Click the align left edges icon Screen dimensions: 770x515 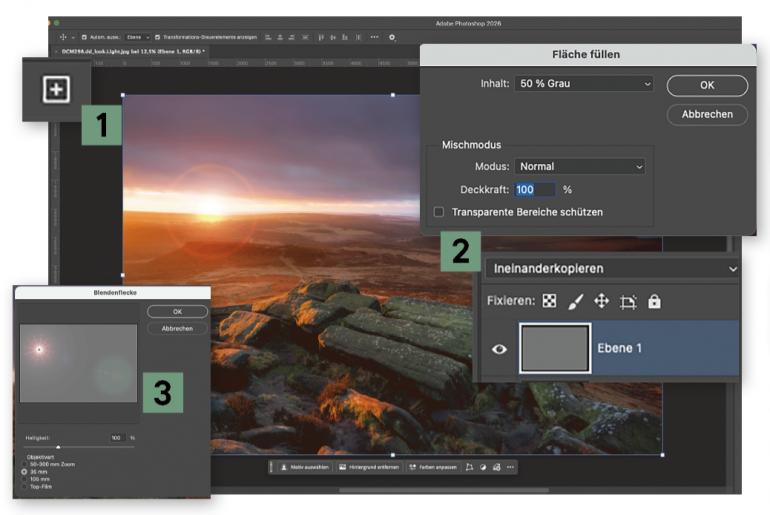268,37
